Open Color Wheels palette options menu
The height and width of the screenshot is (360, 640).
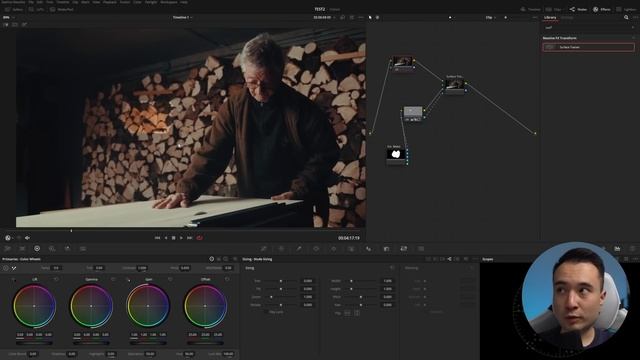235,259
